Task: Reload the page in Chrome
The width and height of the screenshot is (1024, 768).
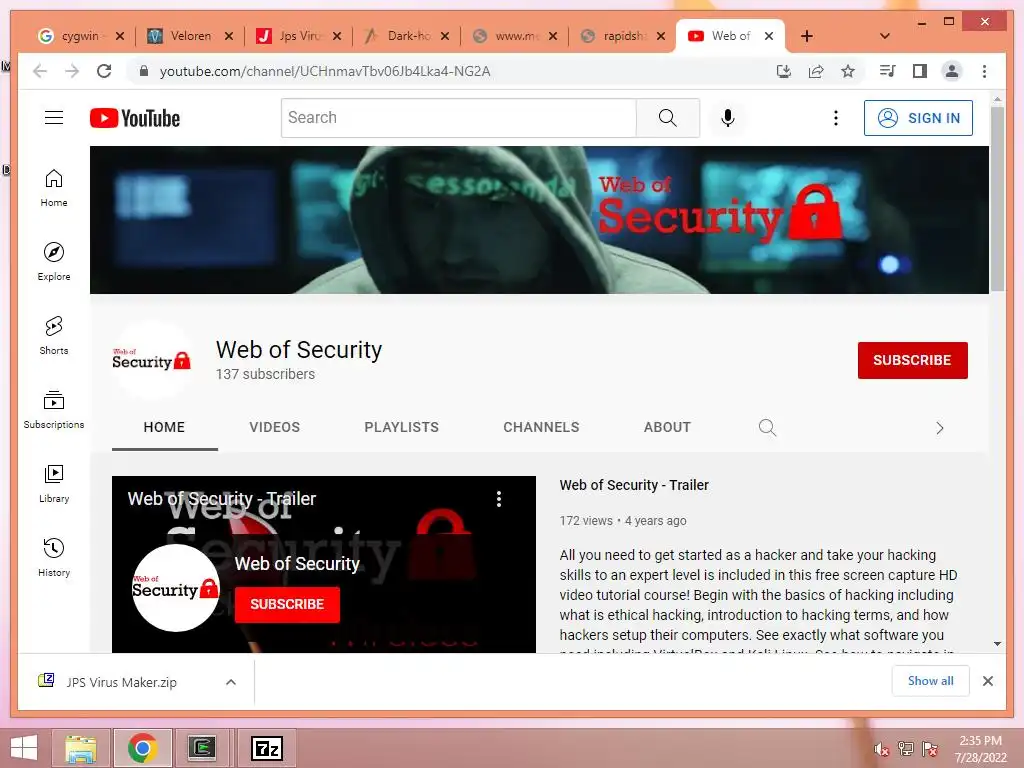Action: [104, 71]
